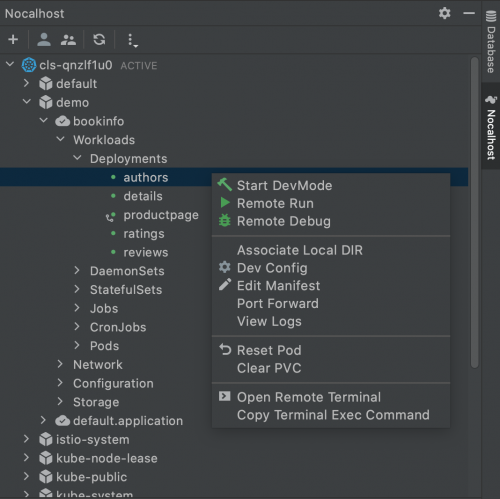Choose Edit Manifest menu entry

pyautogui.click(x=331, y=286)
